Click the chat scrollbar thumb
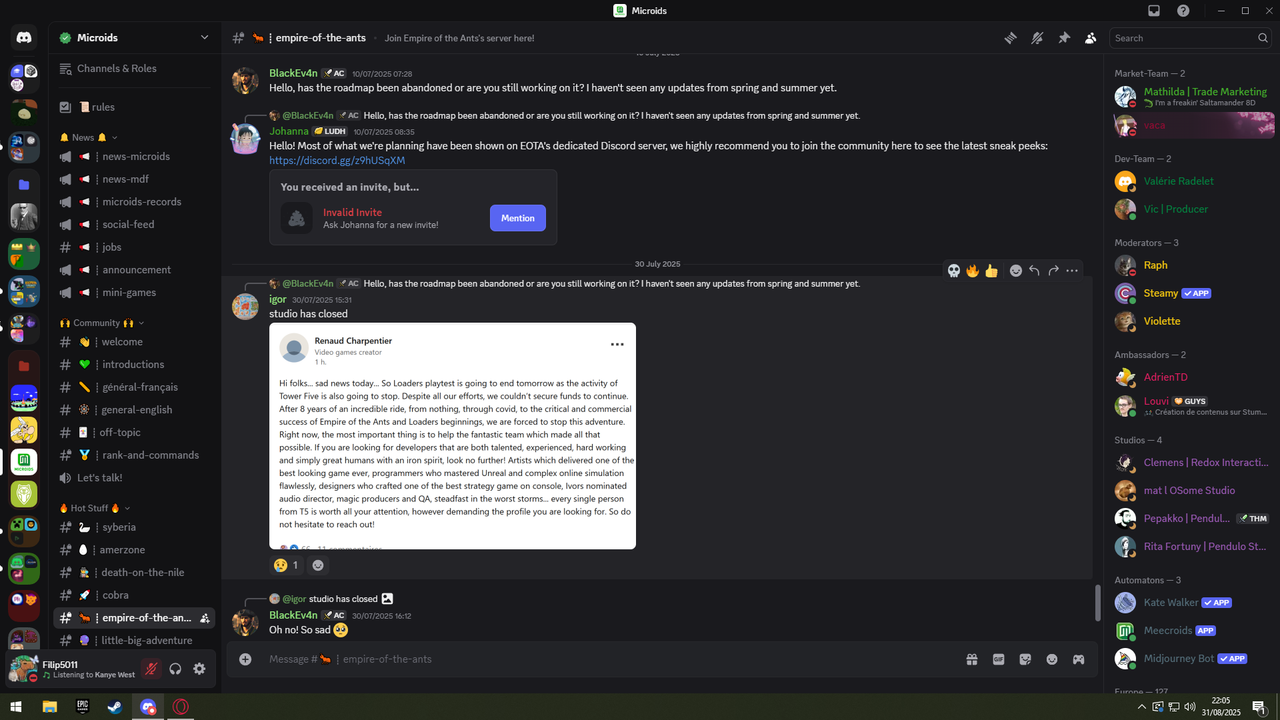 (1097, 602)
